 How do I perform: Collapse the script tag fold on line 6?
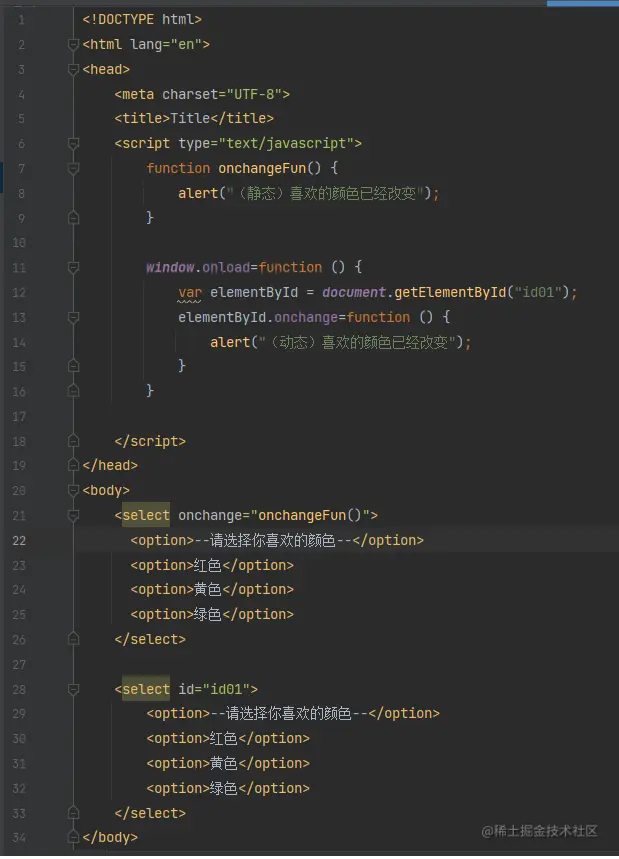(x=73, y=144)
